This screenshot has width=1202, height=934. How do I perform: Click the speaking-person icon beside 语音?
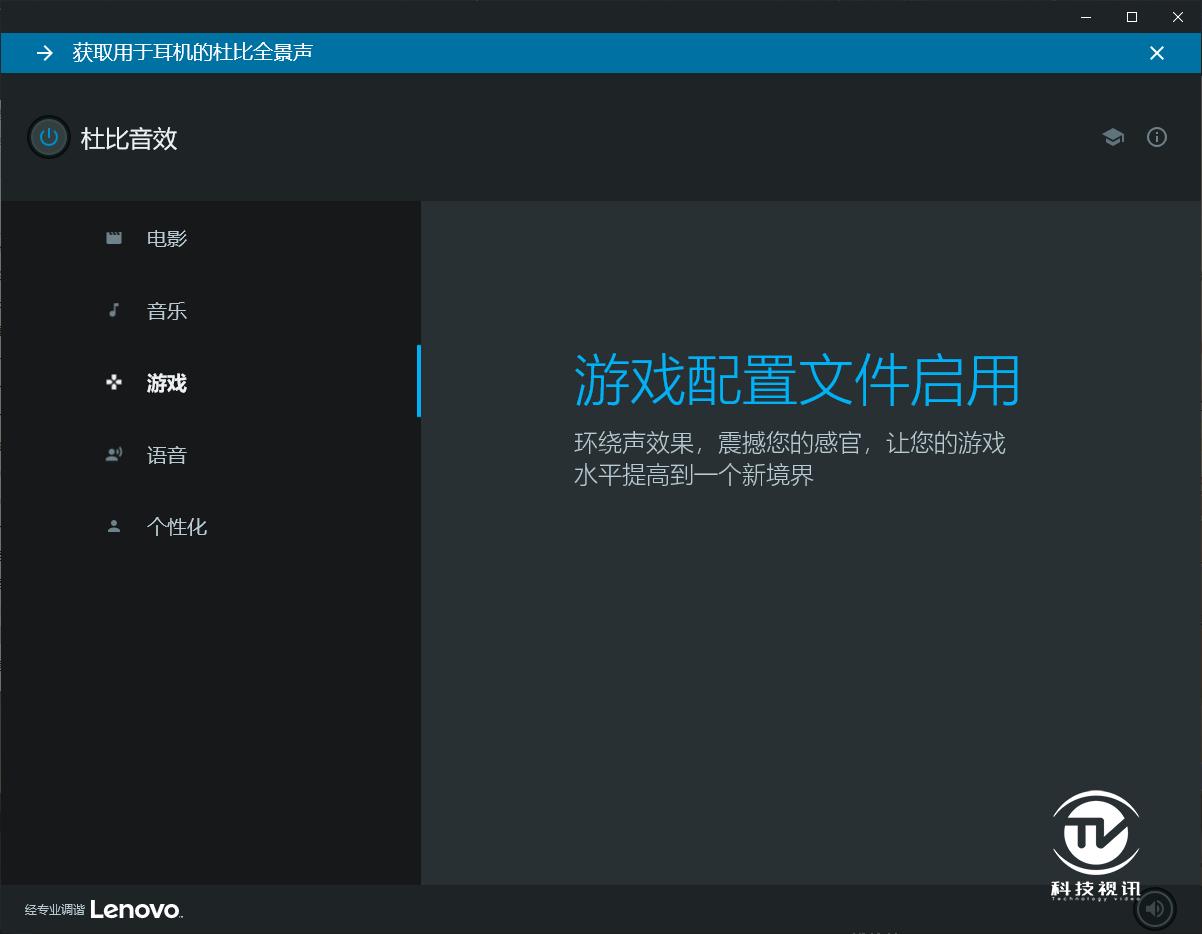tap(113, 454)
